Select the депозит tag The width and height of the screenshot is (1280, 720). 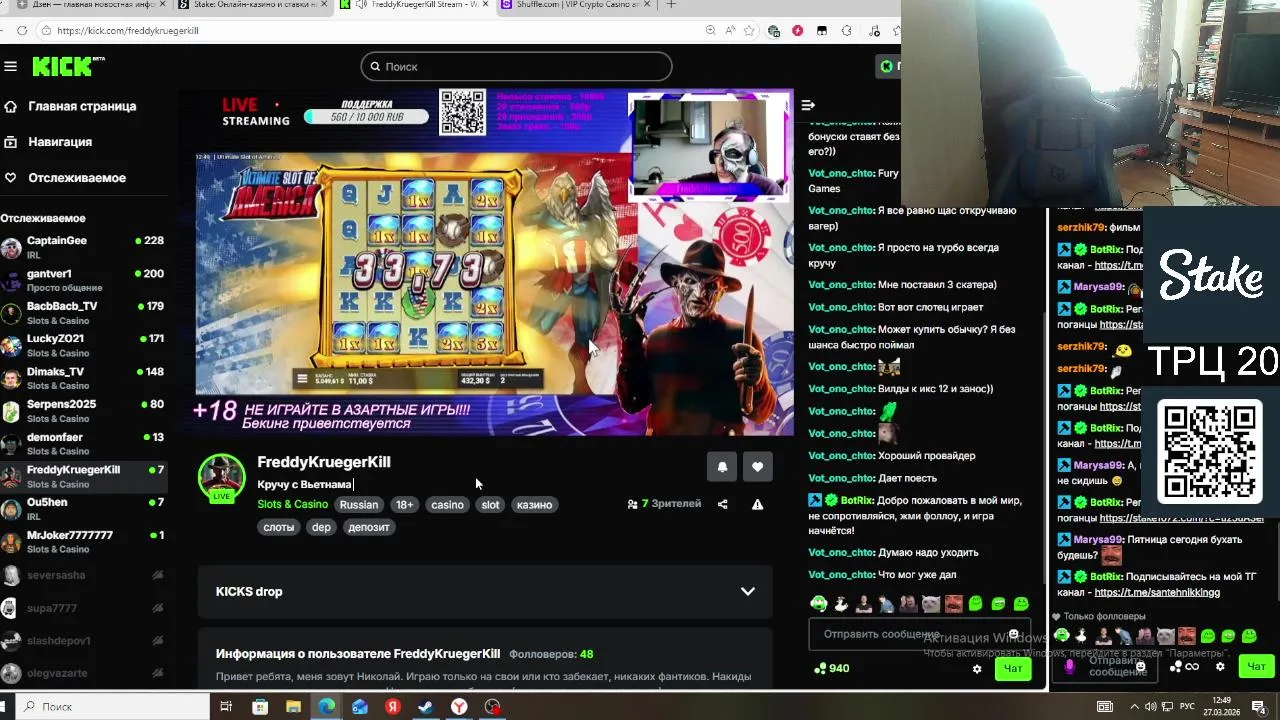pos(369,527)
